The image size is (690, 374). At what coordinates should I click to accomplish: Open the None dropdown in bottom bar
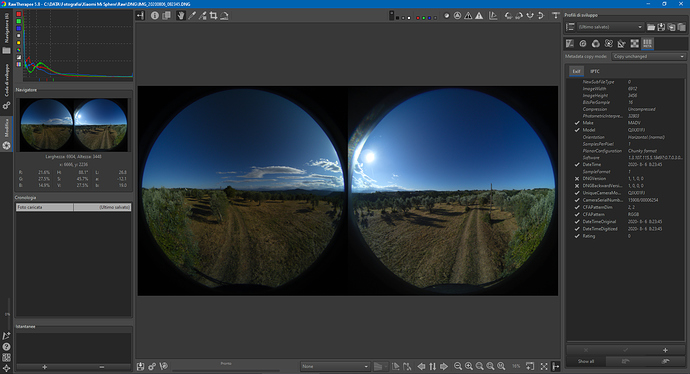pos(335,366)
